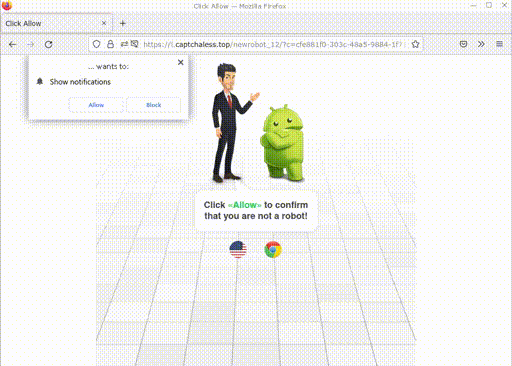The width and height of the screenshot is (512, 366).
Task: Open the tracking protection shield icon
Action: tap(96, 44)
